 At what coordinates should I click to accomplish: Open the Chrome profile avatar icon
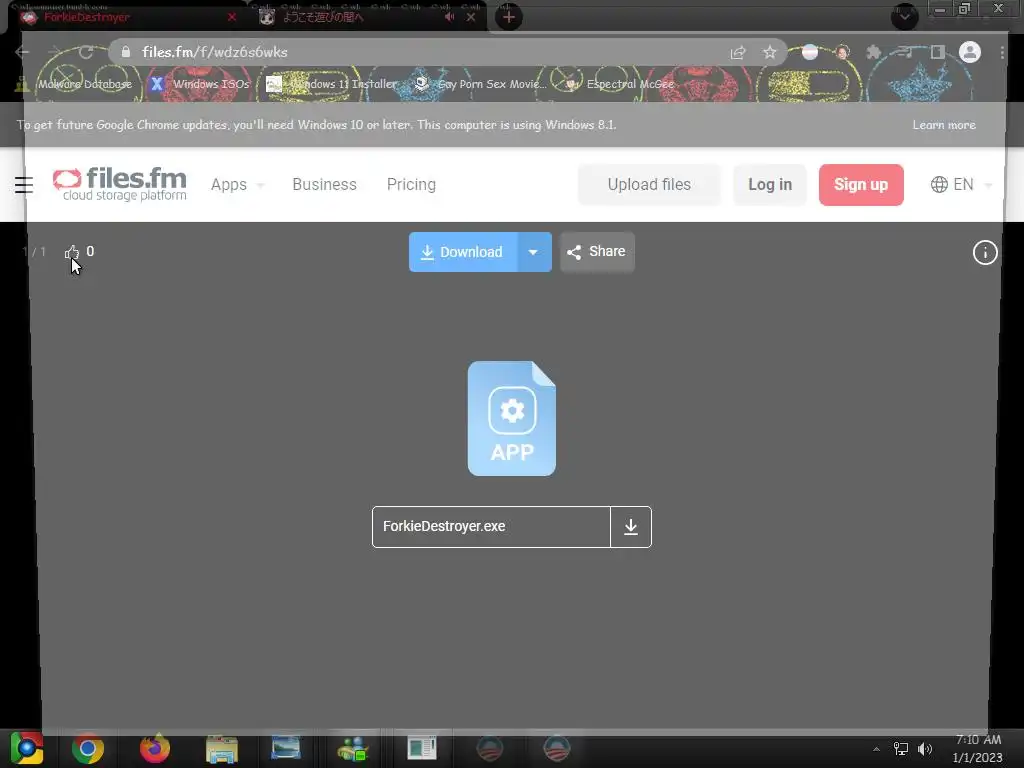pyautogui.click(x=970, y=52)
